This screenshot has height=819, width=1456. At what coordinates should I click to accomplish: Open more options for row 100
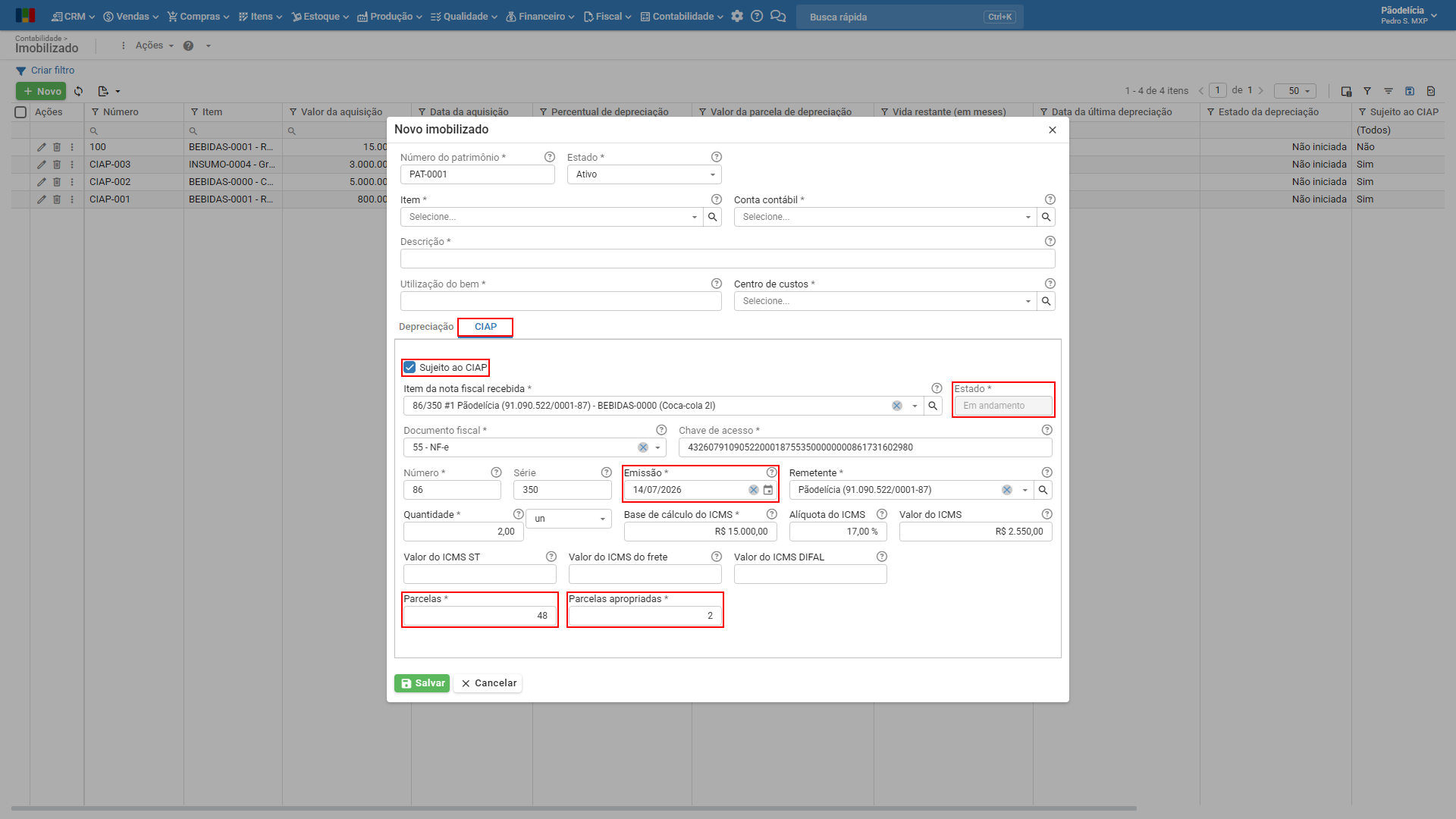click(72, 147)
